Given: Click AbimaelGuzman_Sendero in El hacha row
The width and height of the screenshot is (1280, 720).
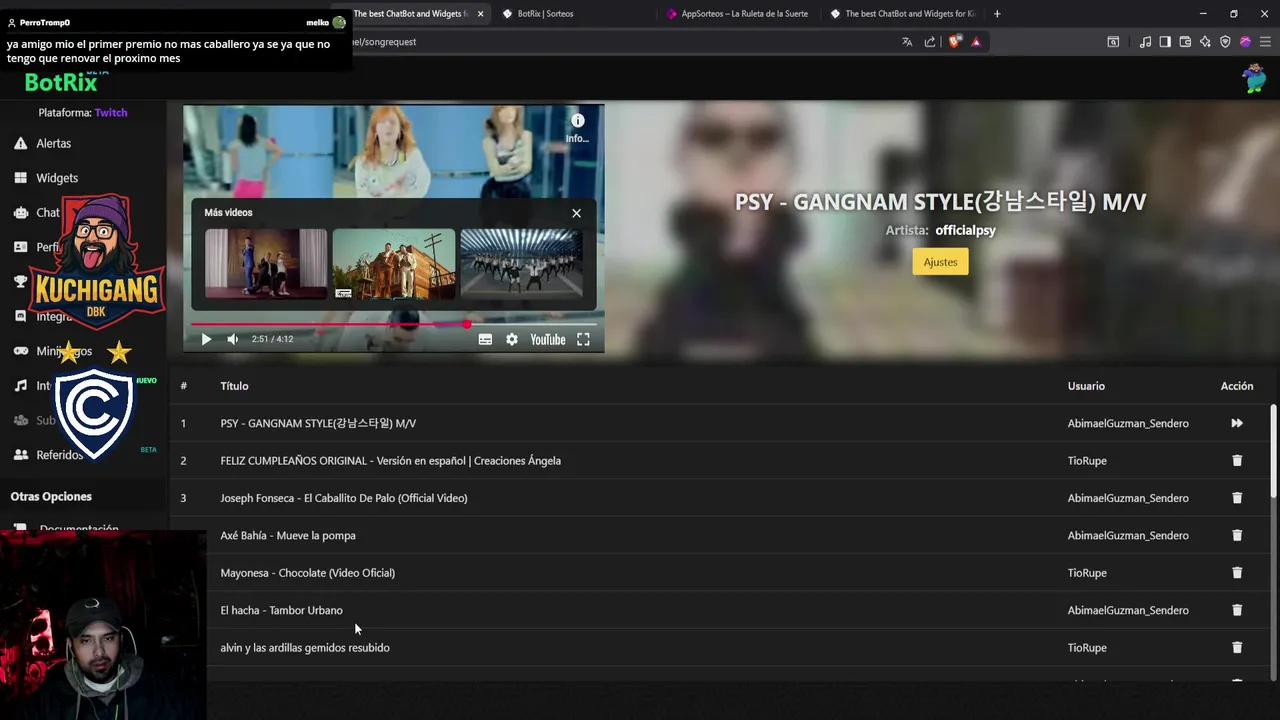Looking at the screenshot, I should 1128,610.
